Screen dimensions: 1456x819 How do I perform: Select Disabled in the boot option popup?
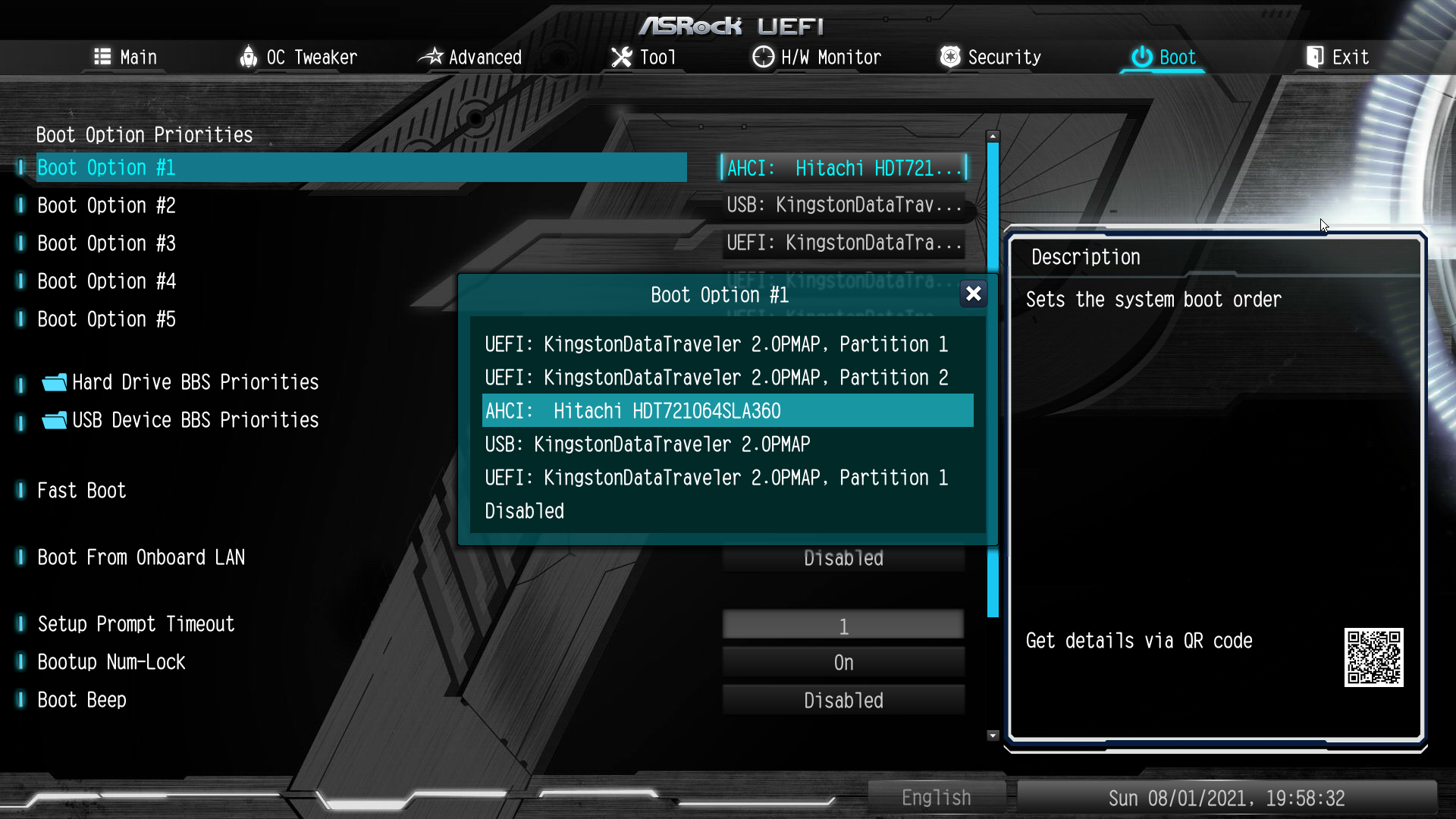[x=728, y=511]
